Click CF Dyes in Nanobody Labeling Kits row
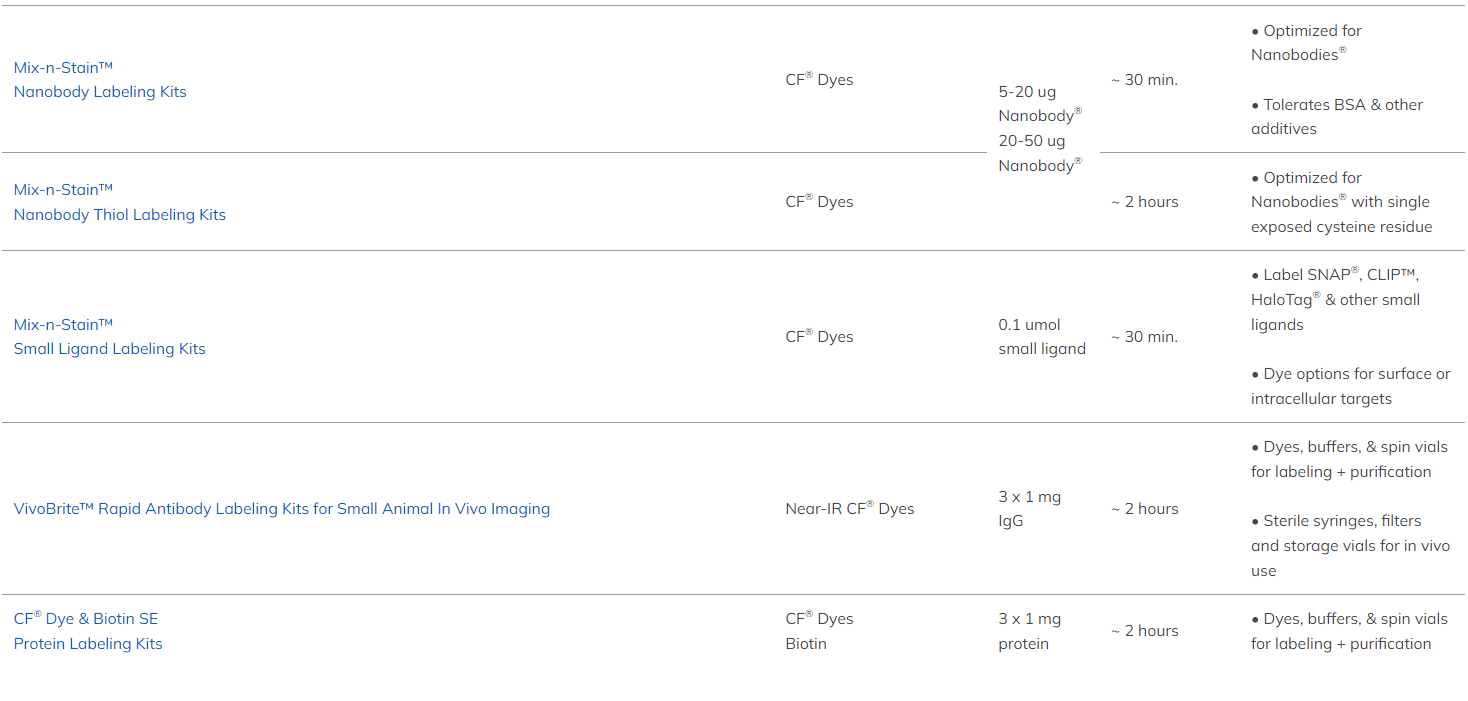The width and height of the screenshot is (1468, 701). pos(819,80)
